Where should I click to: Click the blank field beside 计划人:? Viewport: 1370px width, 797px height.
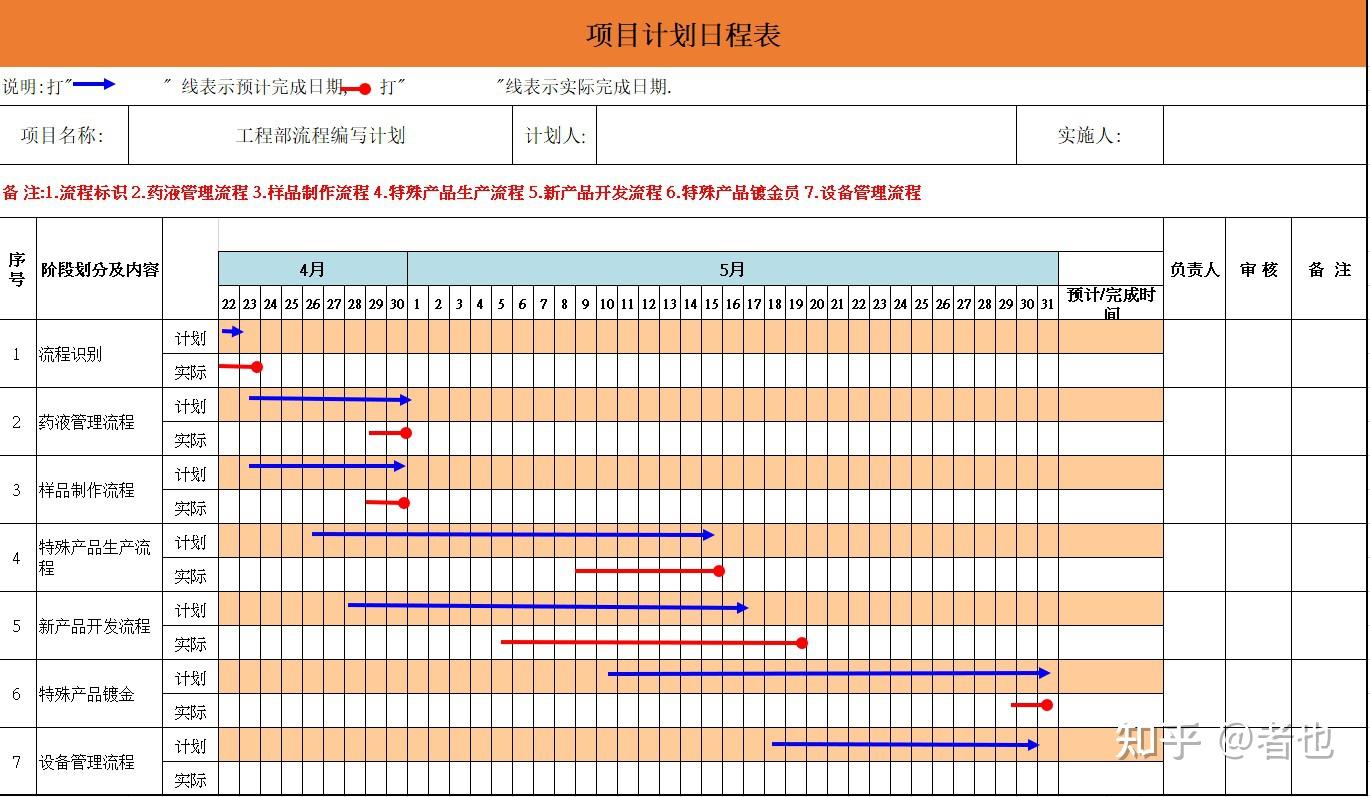pos(807,136)
